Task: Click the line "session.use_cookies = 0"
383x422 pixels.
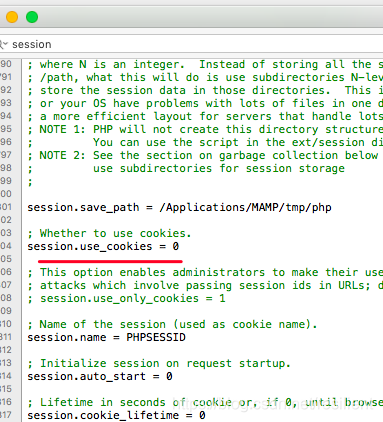Action: [x=103, y=247]
